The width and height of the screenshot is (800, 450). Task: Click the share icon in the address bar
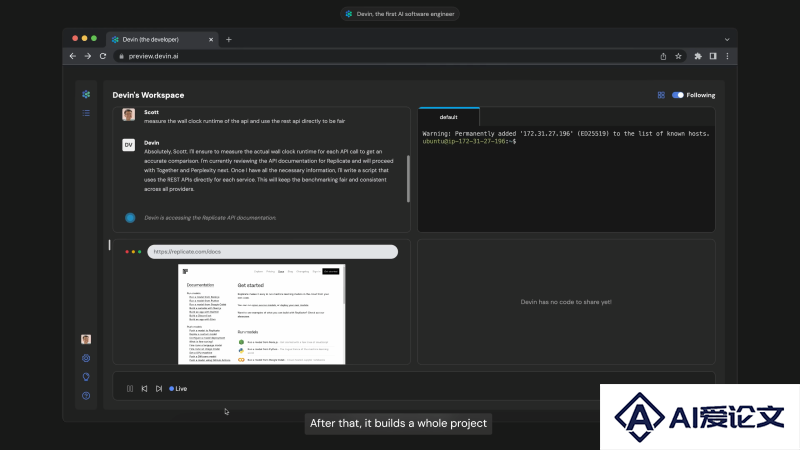663,56
